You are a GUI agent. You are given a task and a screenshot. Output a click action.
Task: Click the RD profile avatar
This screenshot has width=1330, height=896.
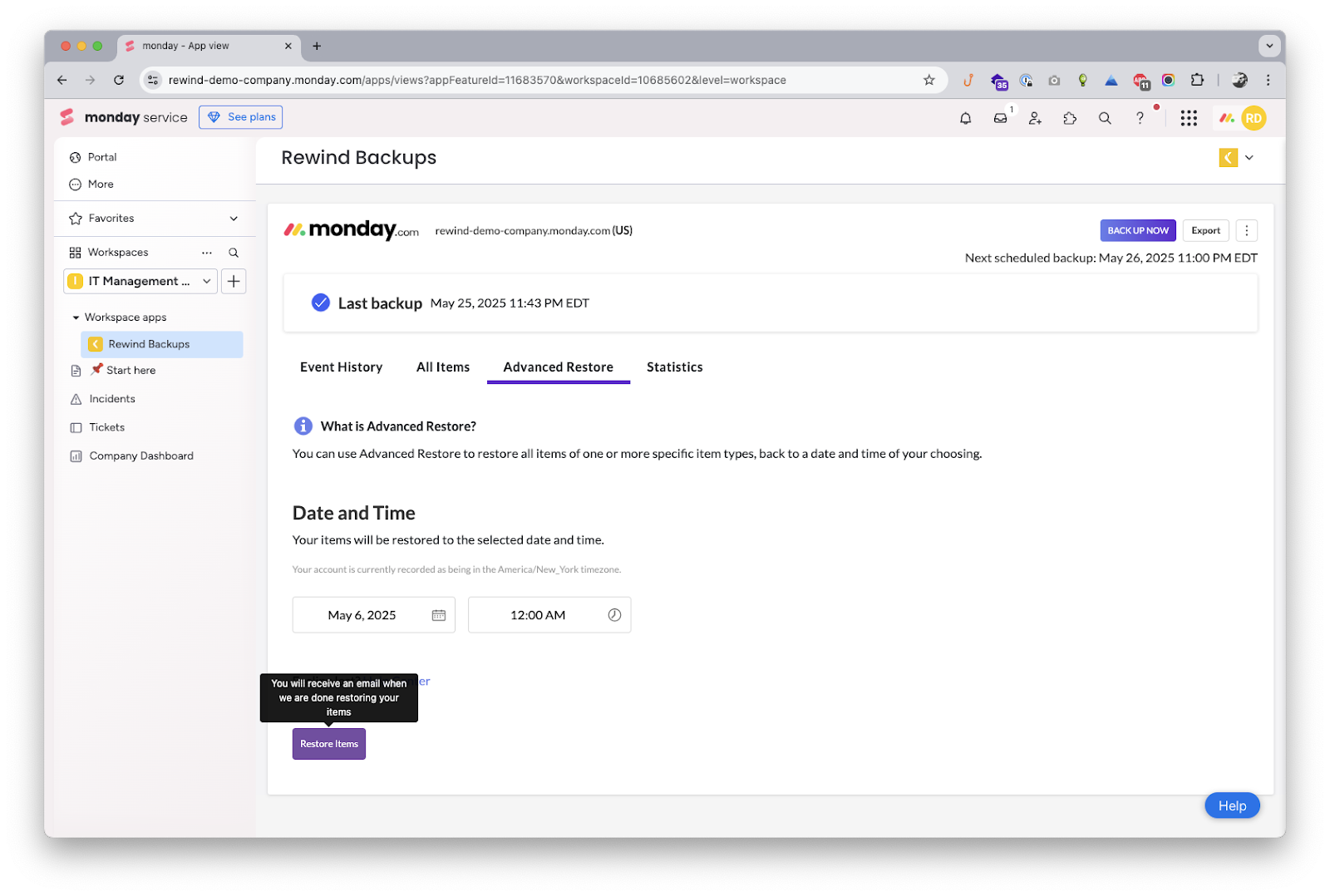1254,118
